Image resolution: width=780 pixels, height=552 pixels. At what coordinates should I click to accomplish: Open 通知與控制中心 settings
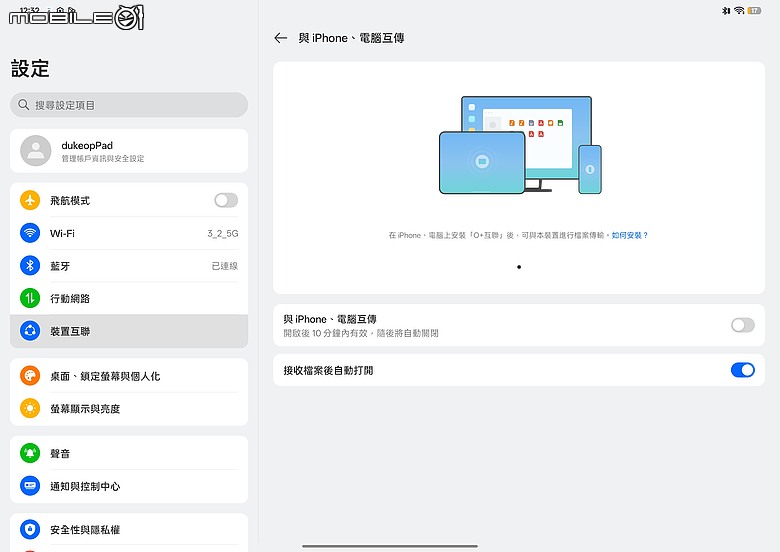(129, 486)
